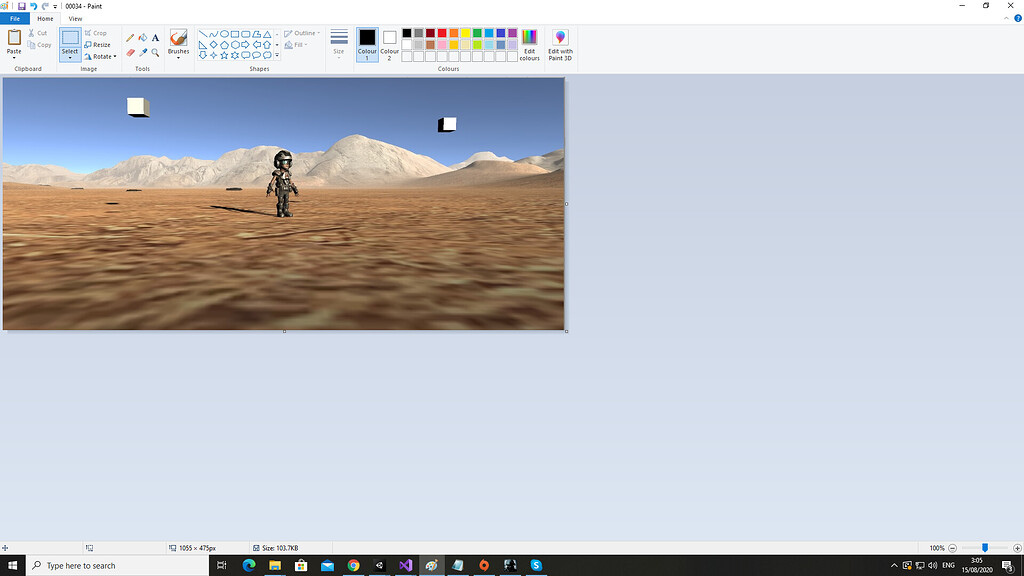This screenshot has height=576, width=1024.
Task: Open the Size dropdown
Action: click(x=339, y=42)
